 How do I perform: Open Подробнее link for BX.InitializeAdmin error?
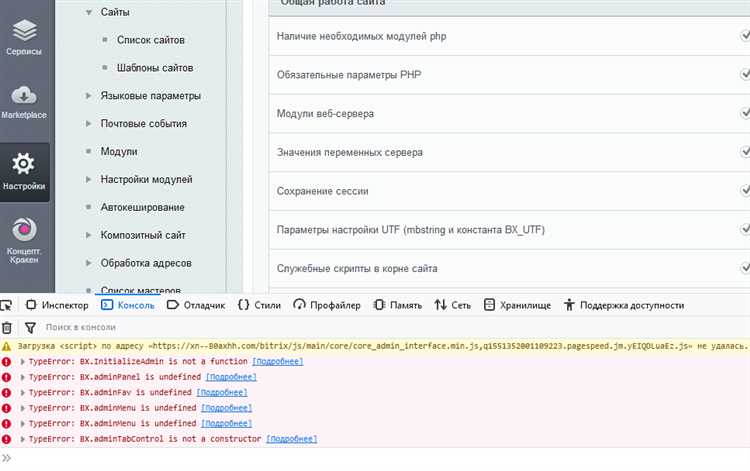point(277,361)
